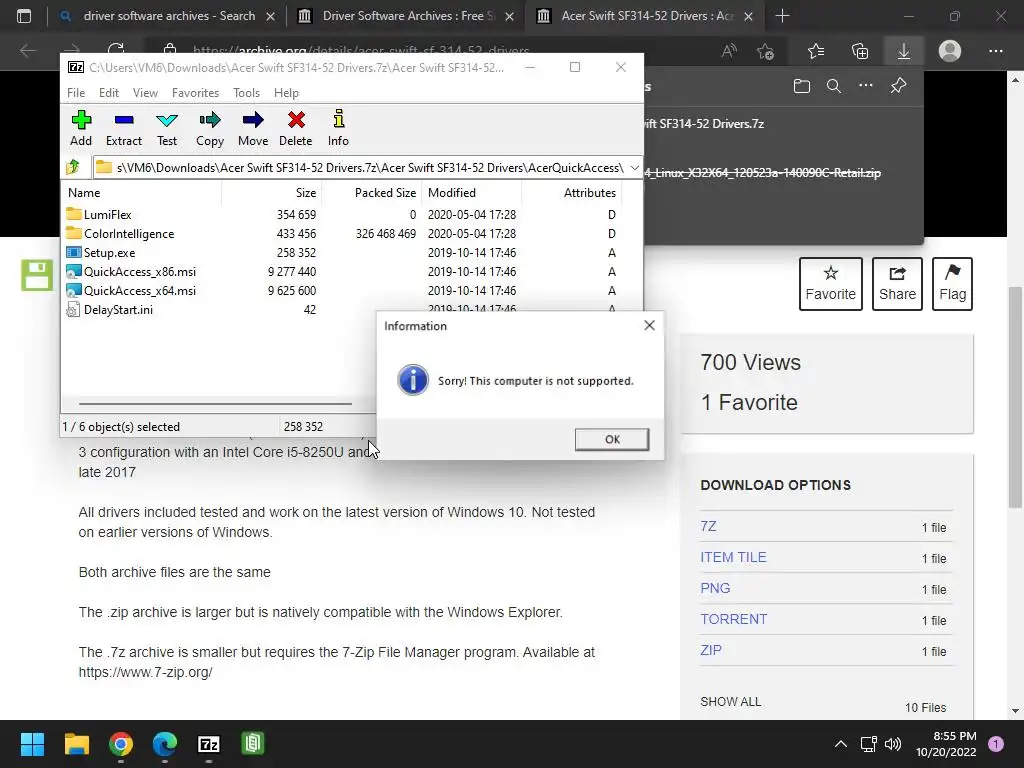
Task: Click the Move tool in 7-Zip
Action: point(253,128)
